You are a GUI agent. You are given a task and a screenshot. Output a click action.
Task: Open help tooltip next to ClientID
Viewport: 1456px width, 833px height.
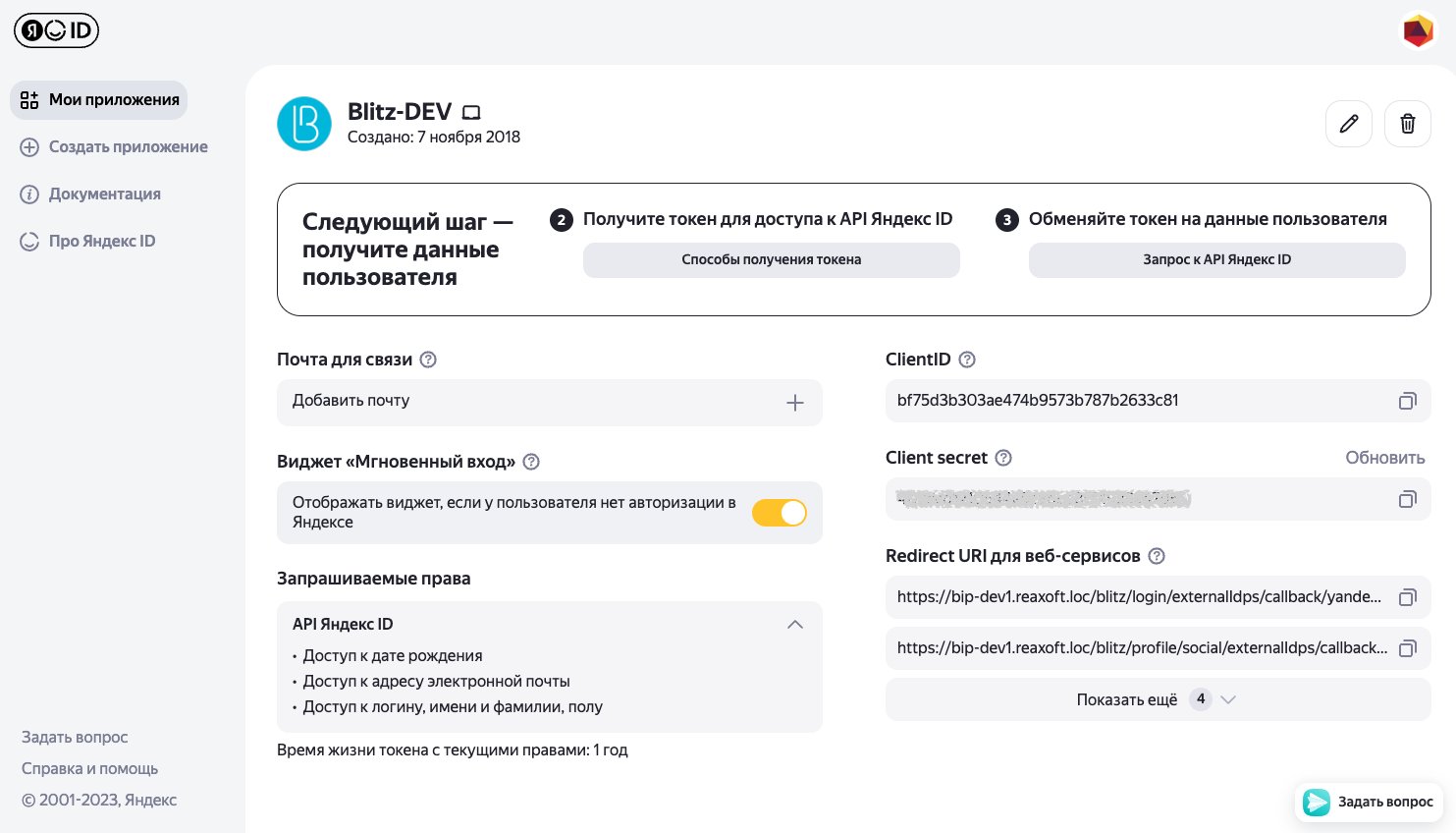967,360
